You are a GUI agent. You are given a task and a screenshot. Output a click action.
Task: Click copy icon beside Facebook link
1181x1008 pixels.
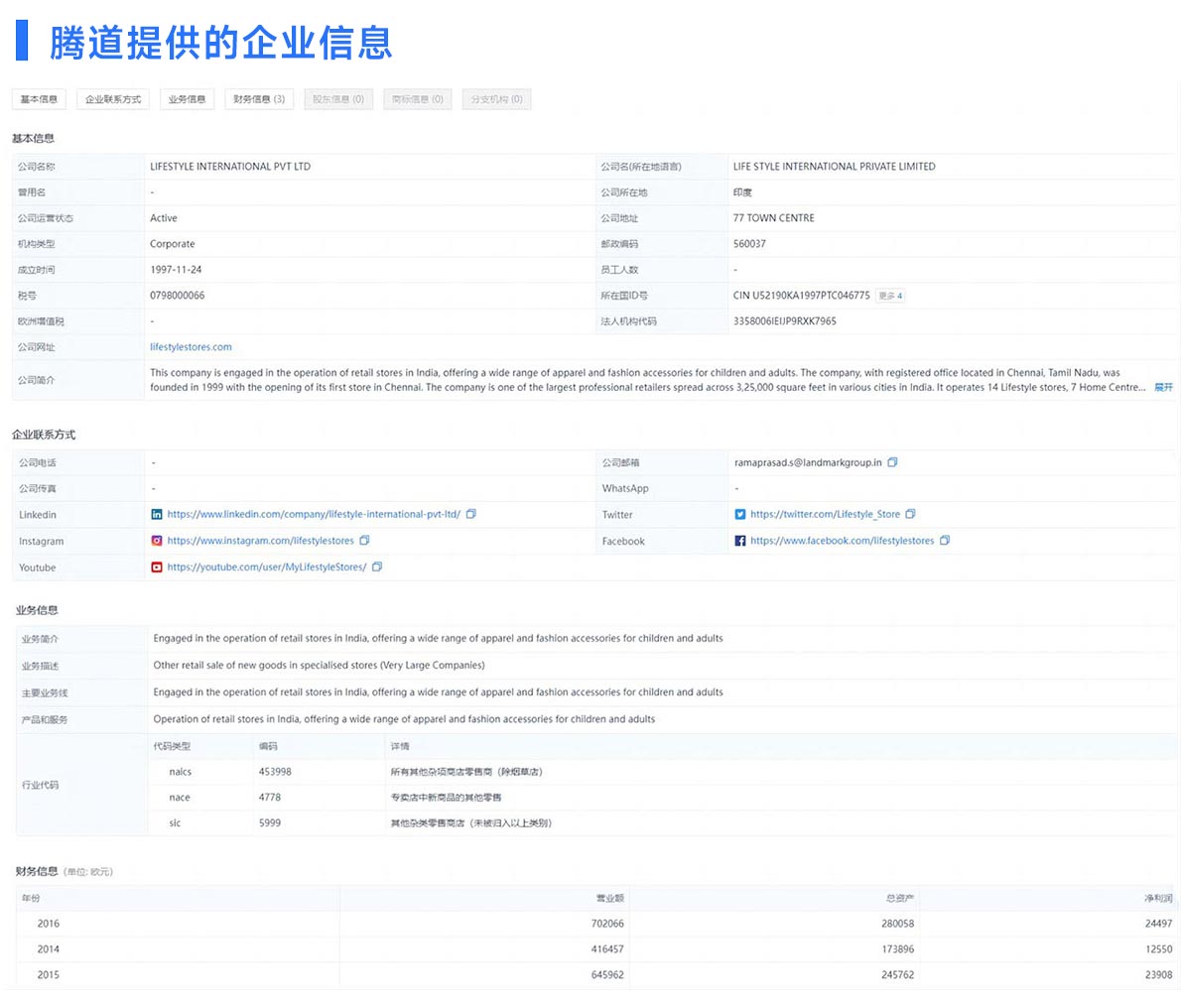point(945,541)
